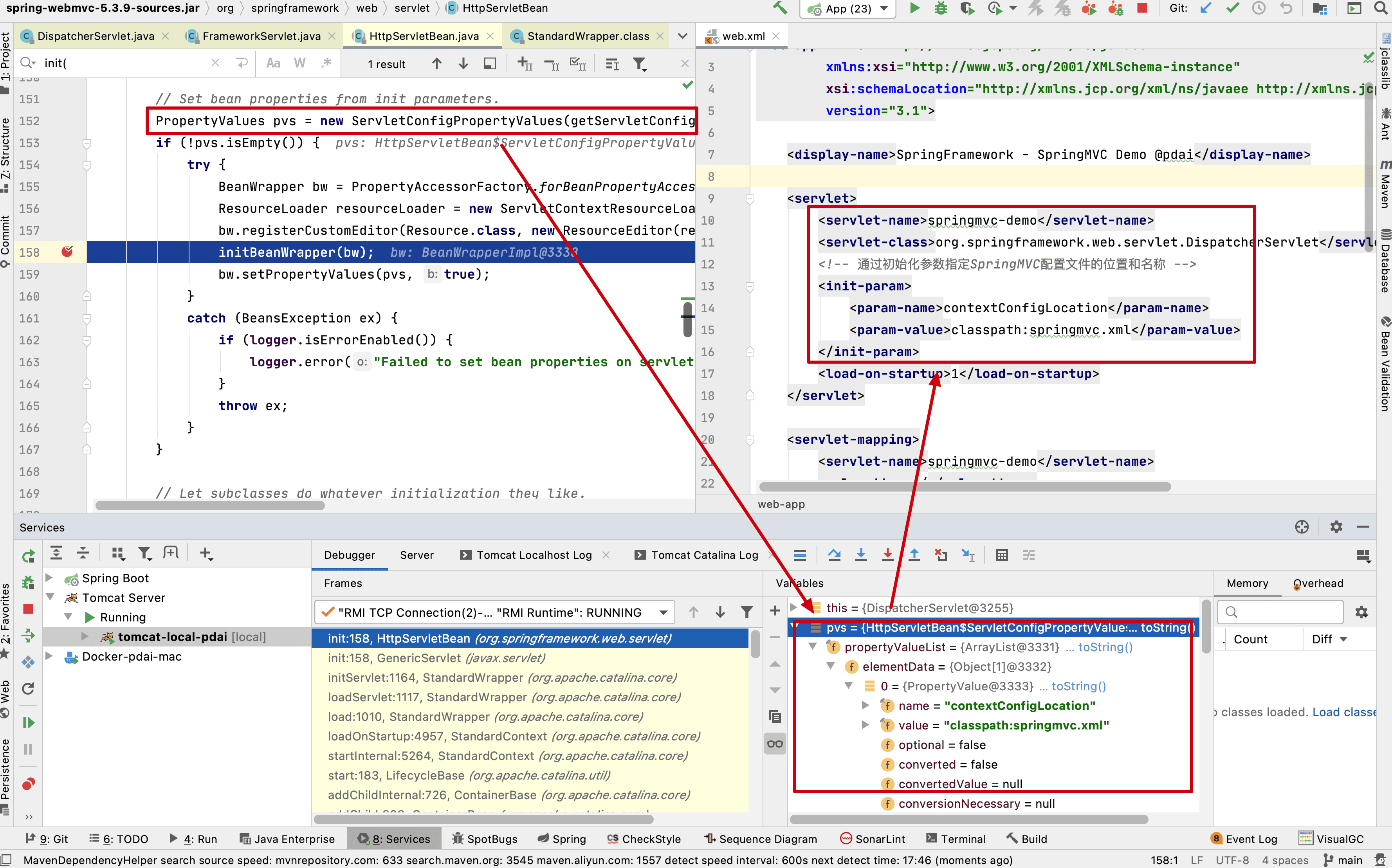Image resolution: width=1392 pixels, height=868 pixels.
Task: Rerun the service in the Services panel
Action: (28, 556)
